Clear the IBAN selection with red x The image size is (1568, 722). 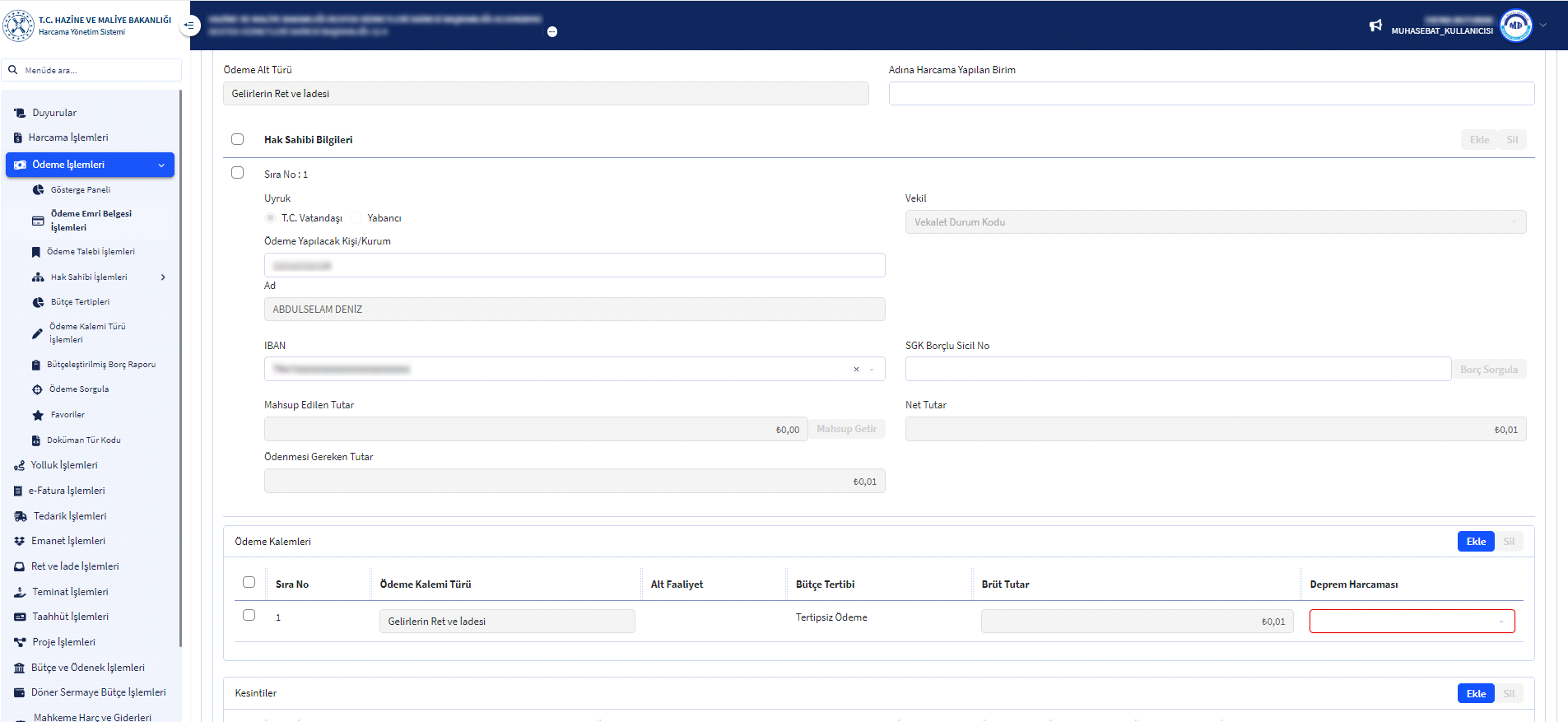click(x=856, y=370)
